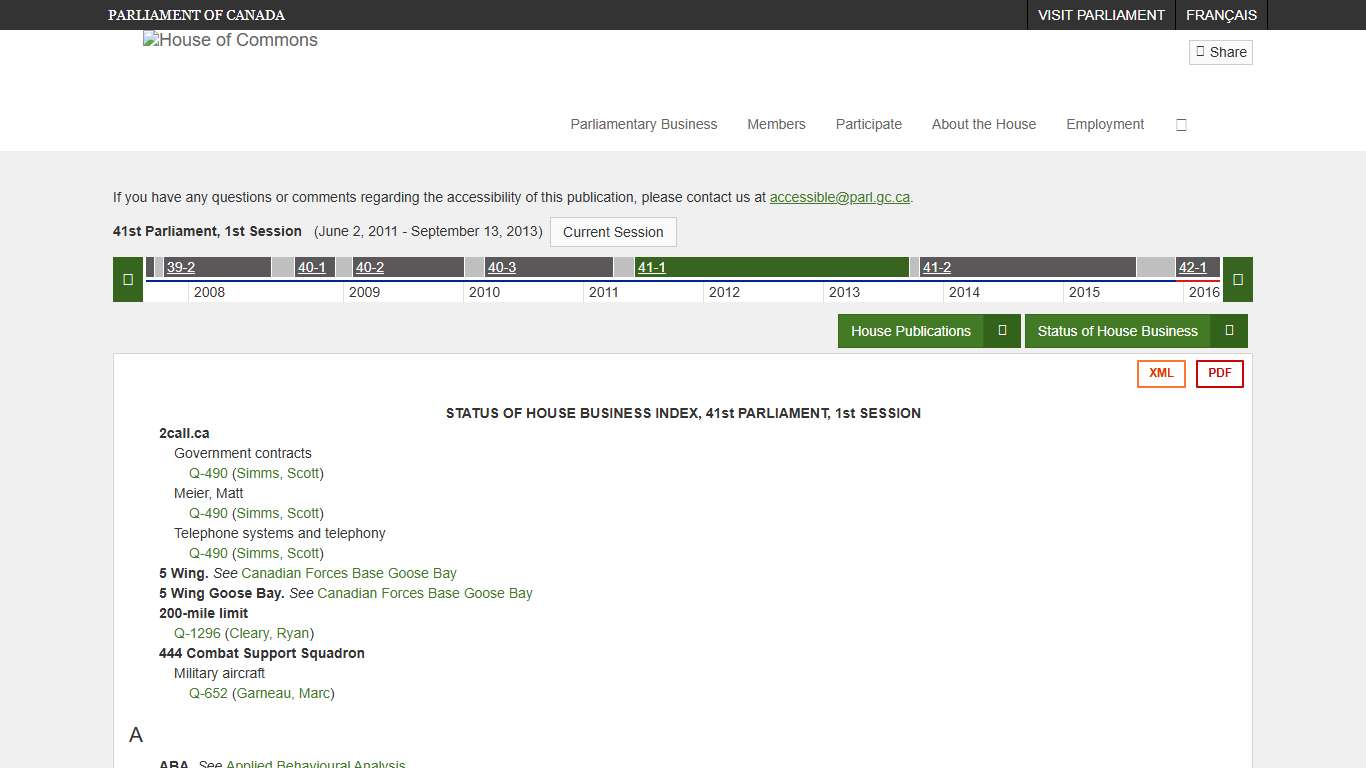Download the XML version

pyautogui.click(x=1161, y=374)
